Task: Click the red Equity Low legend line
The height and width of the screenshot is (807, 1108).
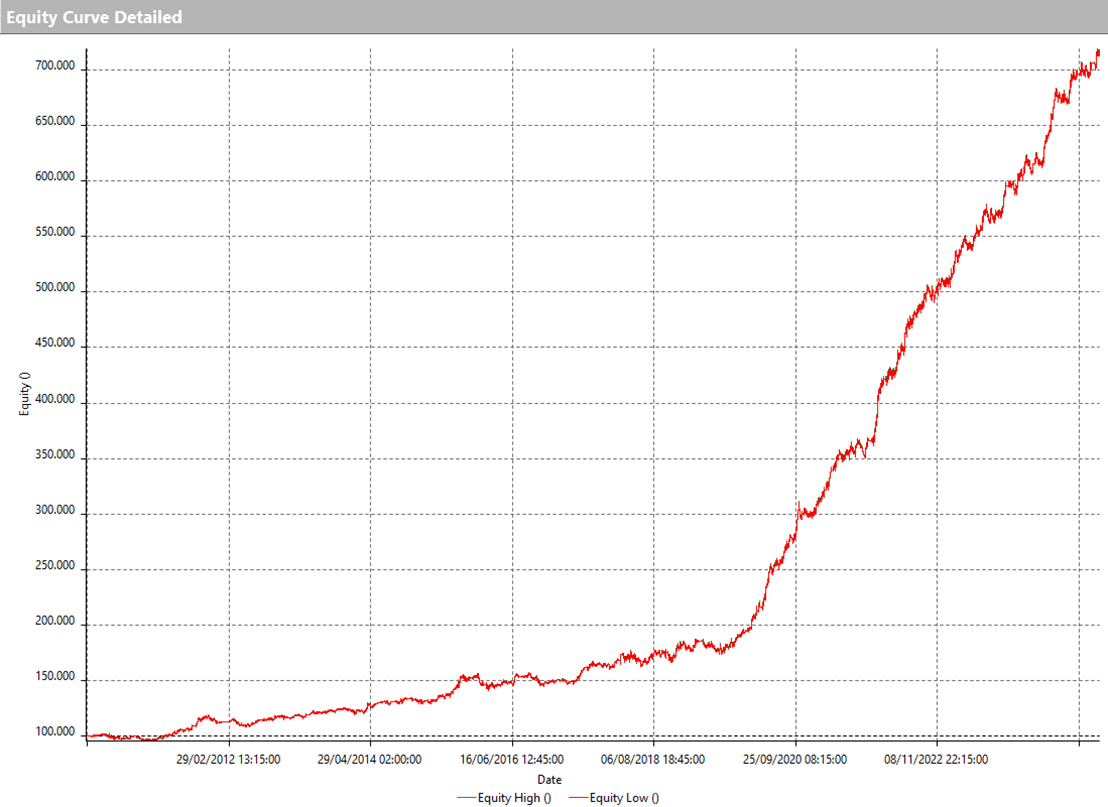Action: 577,797
